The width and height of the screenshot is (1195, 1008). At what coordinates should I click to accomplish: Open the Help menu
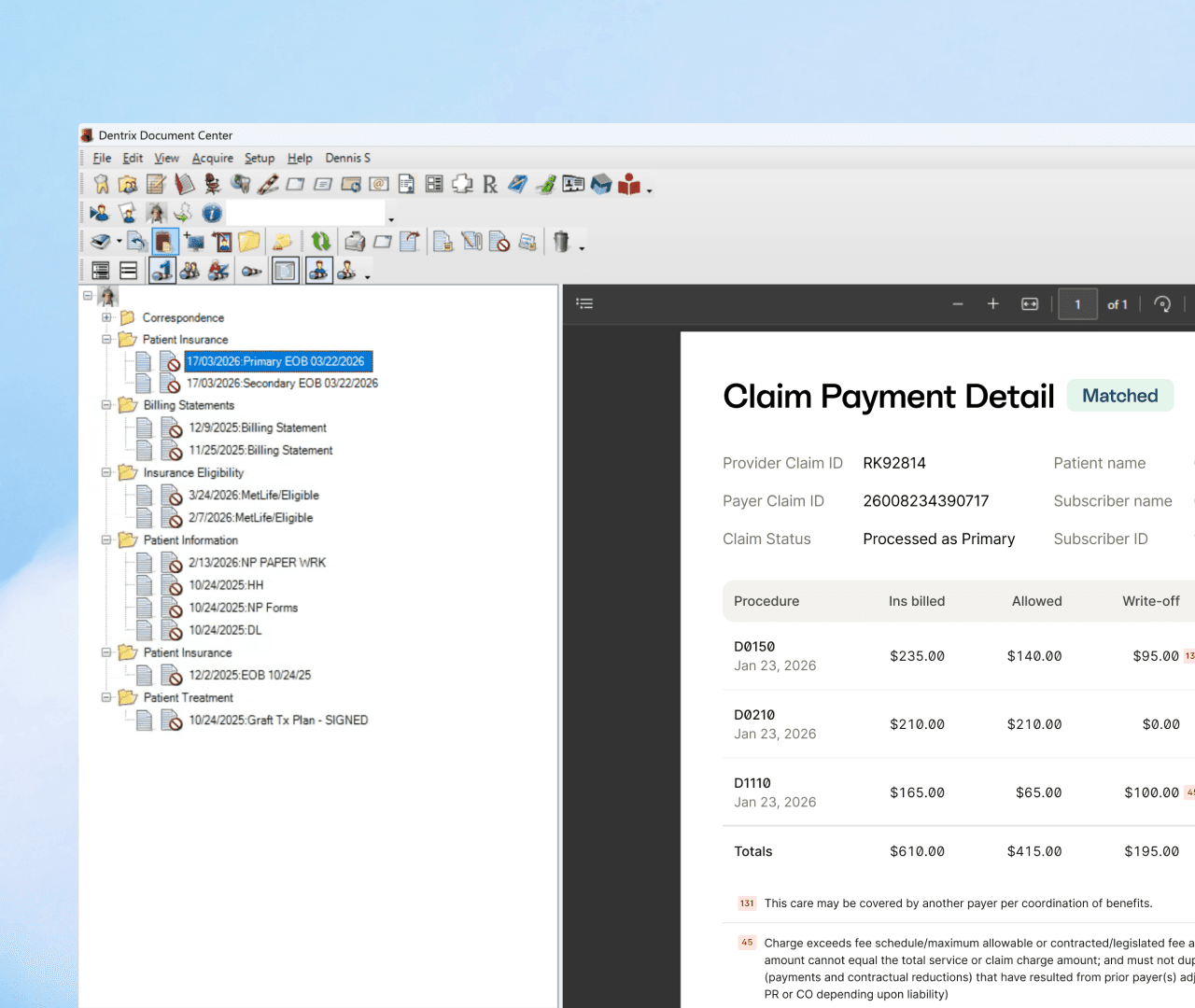coord(300,158)
